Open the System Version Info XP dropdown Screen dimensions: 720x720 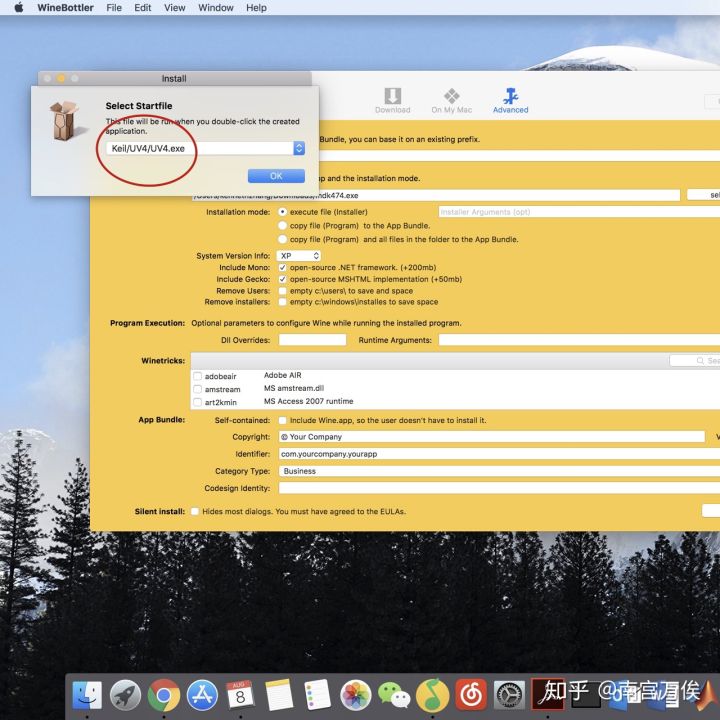click(299, 256)
